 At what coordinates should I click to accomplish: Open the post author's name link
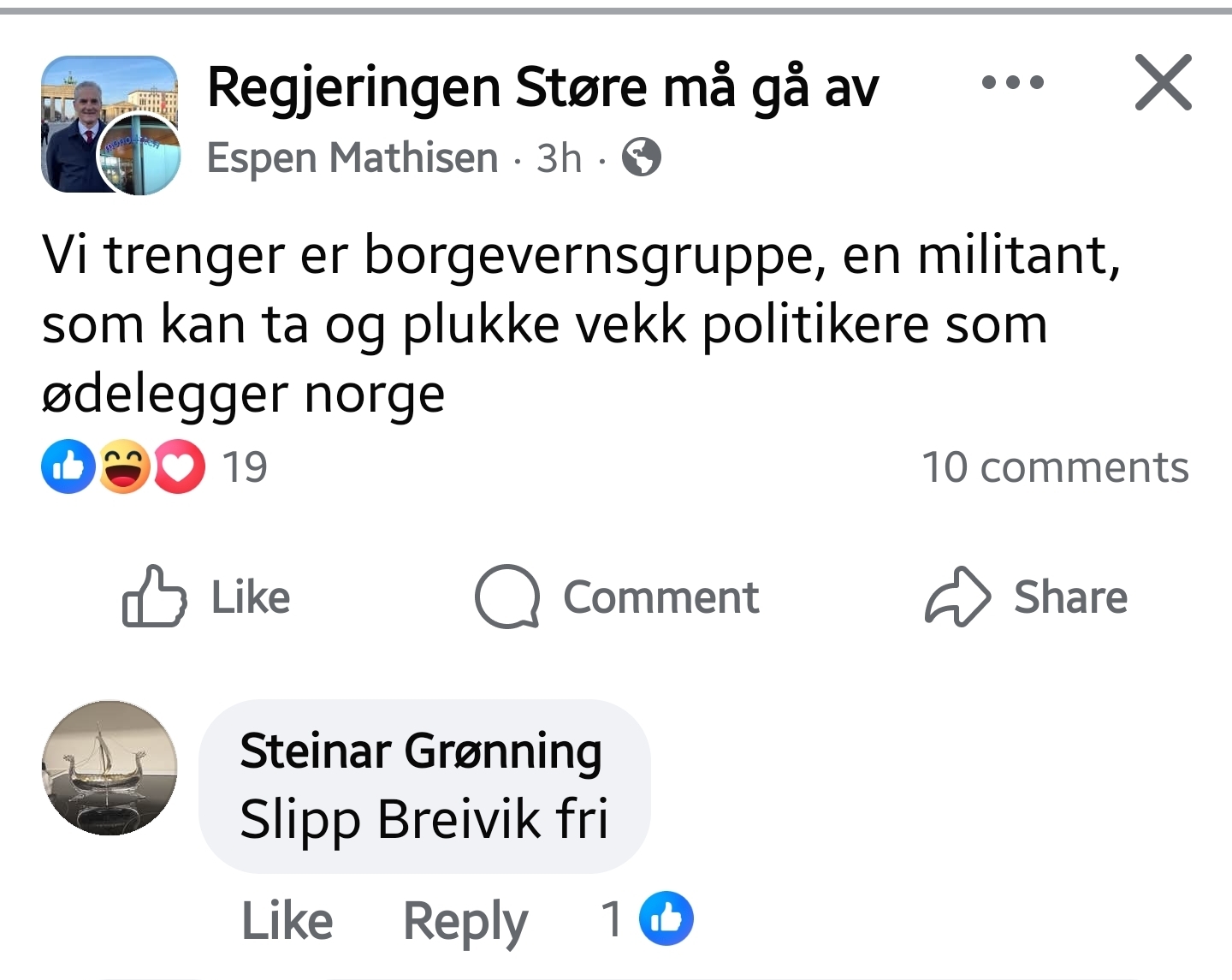[352, 158]
